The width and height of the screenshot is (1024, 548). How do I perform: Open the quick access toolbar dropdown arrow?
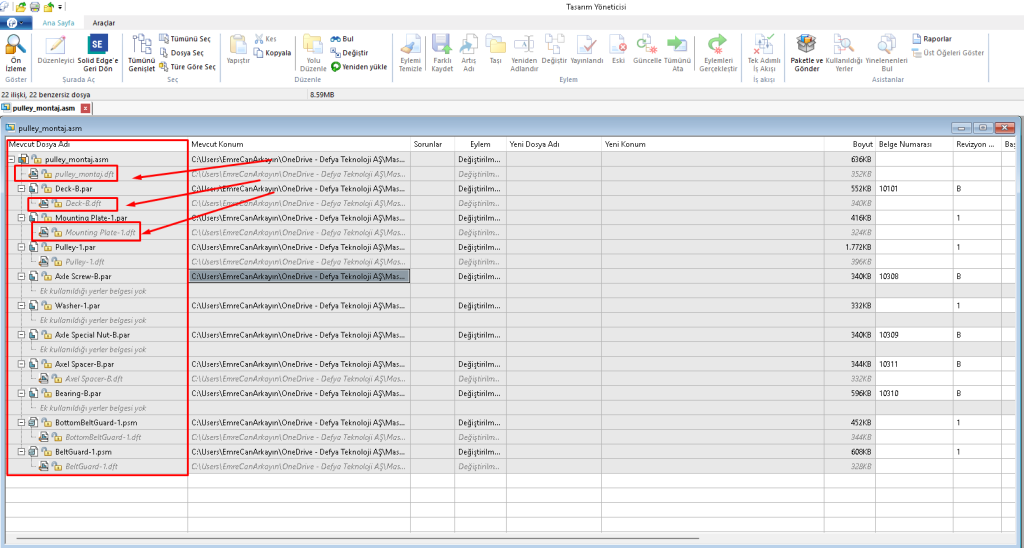(x=60, y=7)
